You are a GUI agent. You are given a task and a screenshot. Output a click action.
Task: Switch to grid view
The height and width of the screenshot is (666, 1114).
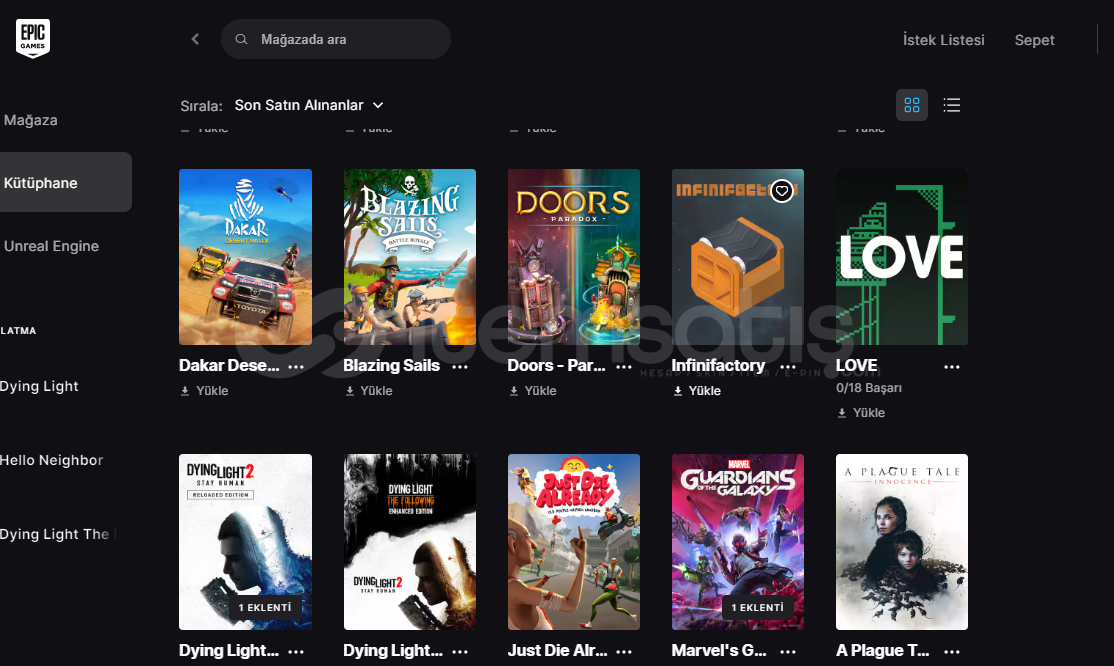click(912, 105)
